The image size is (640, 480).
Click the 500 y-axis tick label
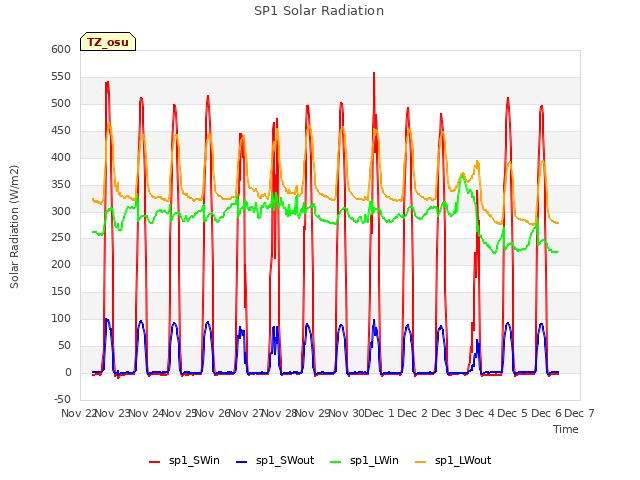click(61, 103)
